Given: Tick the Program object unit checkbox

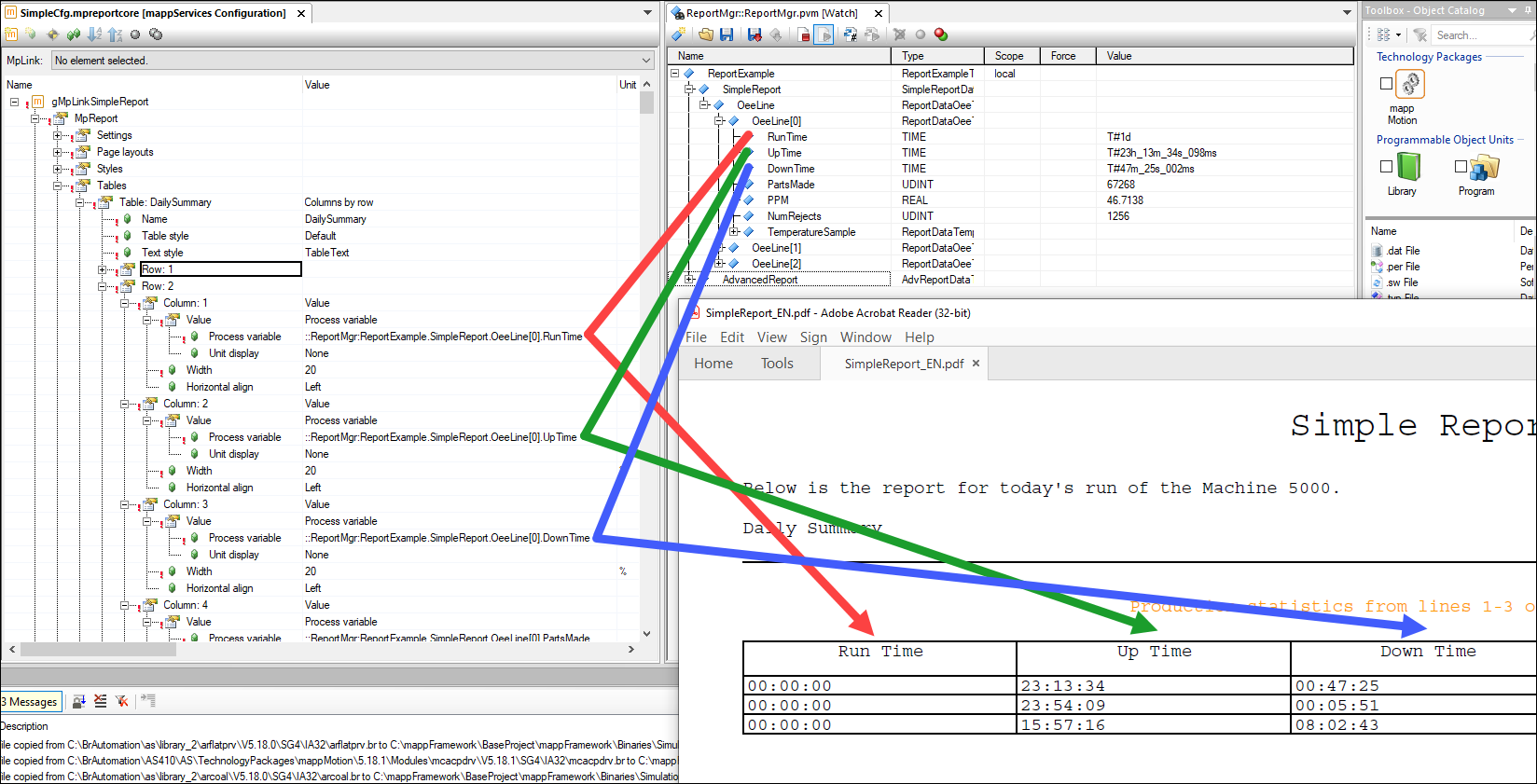Looking at the screenshot, I should pyautogui.click(x=1461, y=167).
